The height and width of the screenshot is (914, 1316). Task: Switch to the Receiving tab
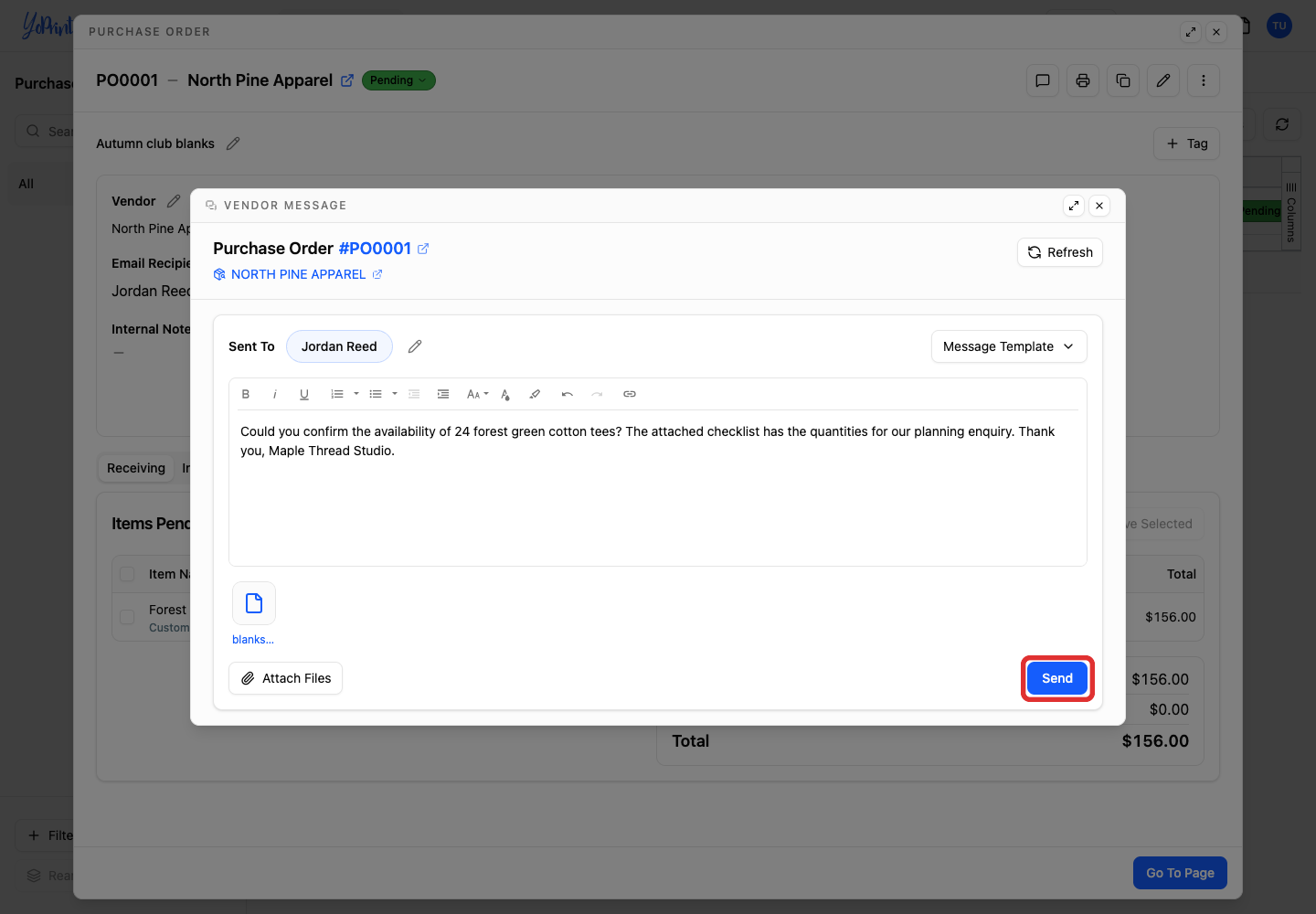point(136,468)
